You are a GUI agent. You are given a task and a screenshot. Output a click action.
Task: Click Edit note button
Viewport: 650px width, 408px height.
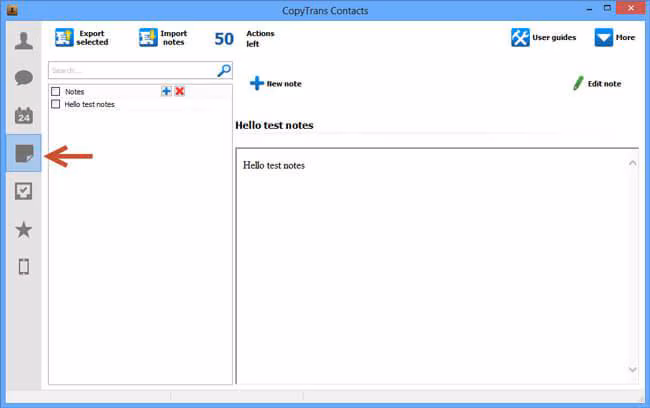pyautogui.click(x=597, y=83)
